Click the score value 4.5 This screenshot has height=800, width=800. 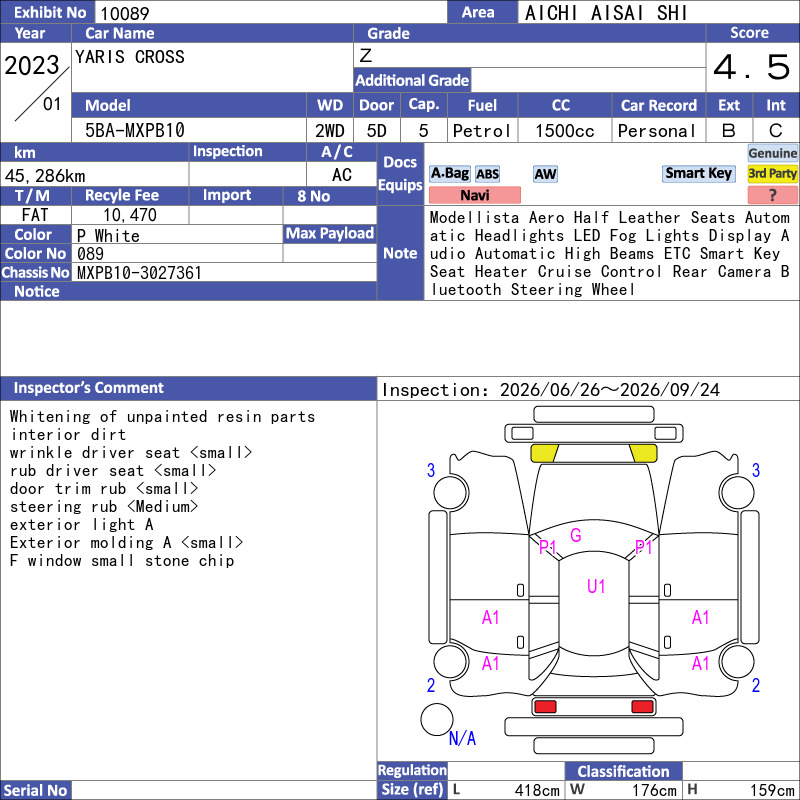[752, 67]
